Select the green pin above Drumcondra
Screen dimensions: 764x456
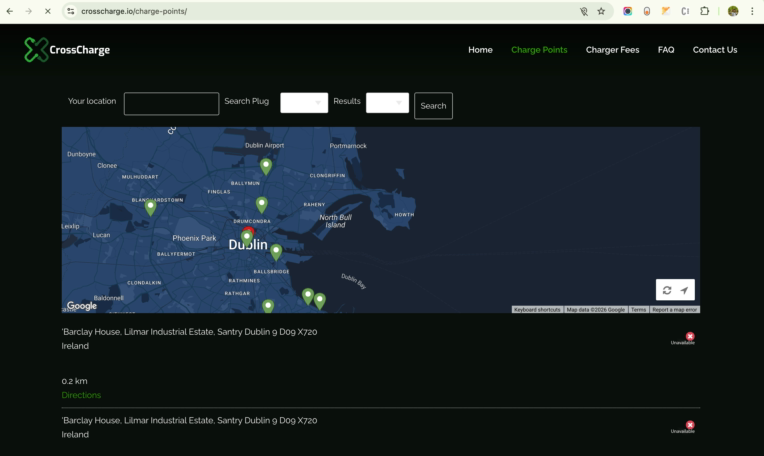click(x=262, y=205)
